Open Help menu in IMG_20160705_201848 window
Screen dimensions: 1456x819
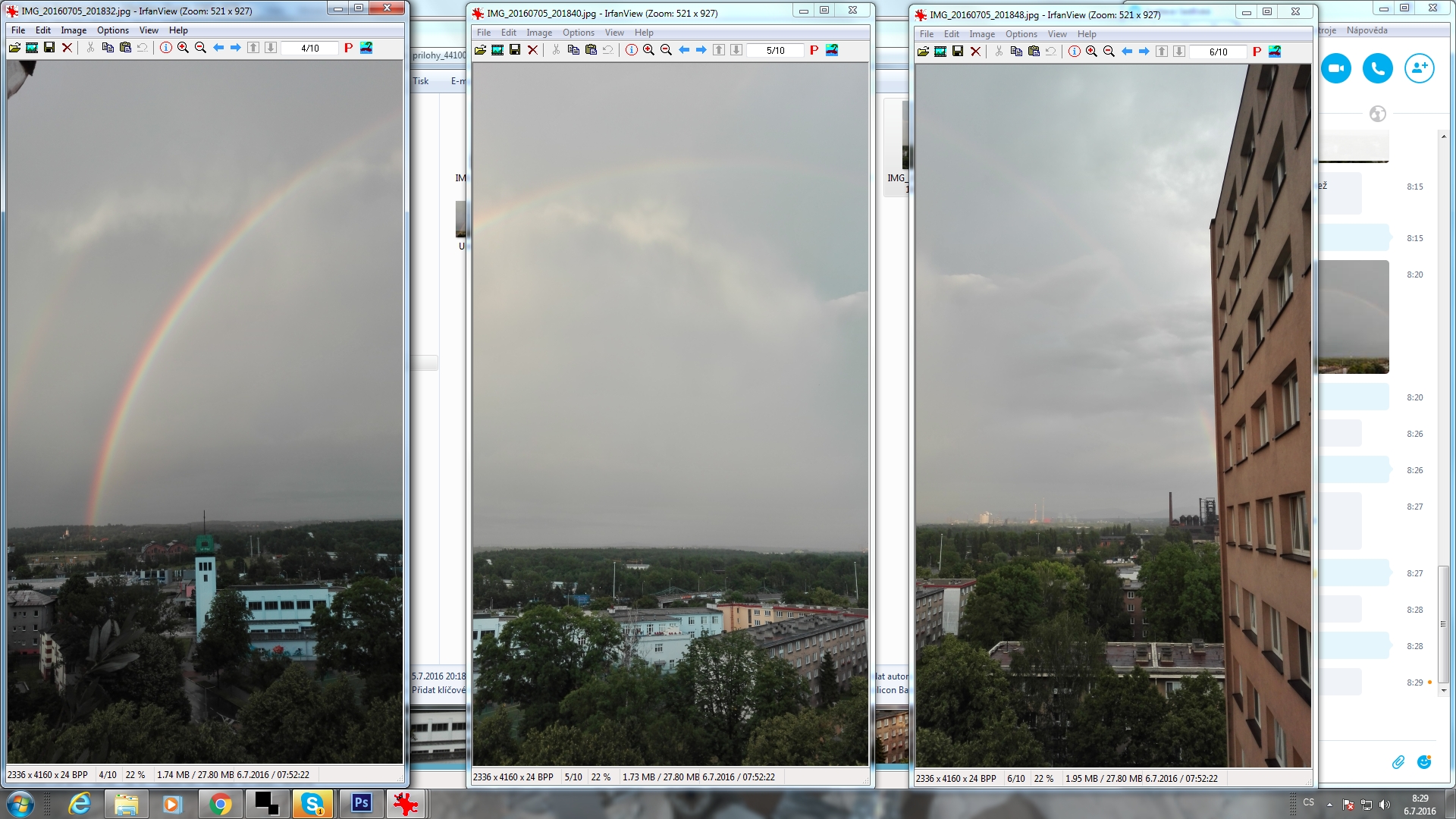pos(1087,34)
